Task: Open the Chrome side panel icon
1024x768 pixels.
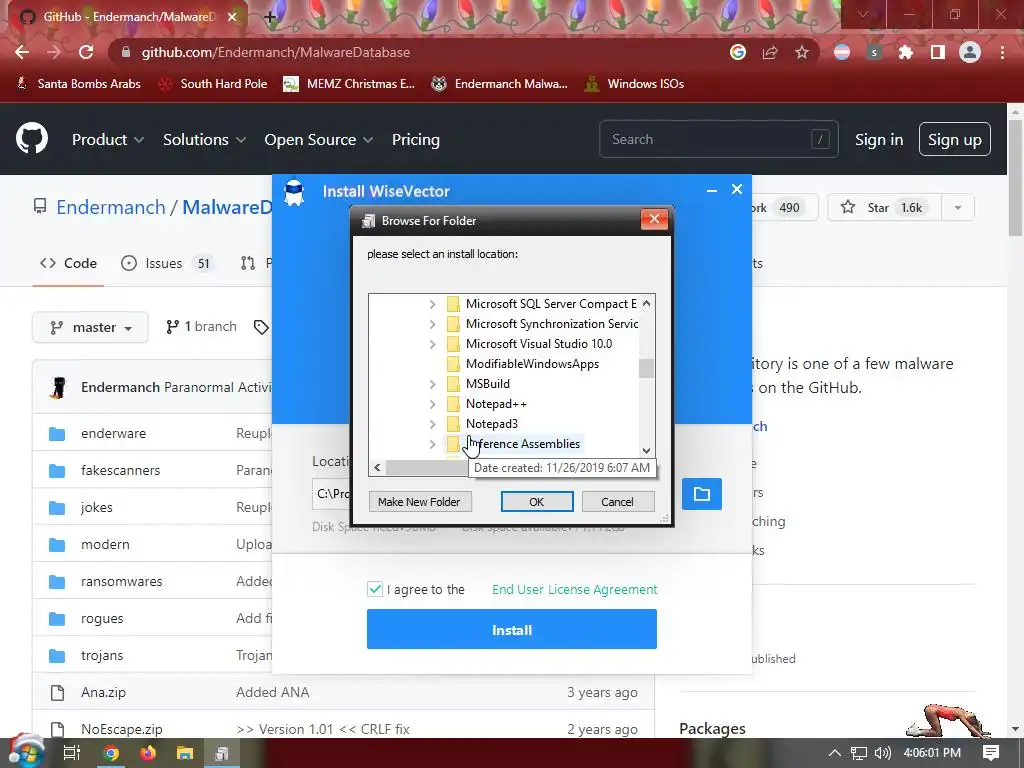Action: click(938, 52)
